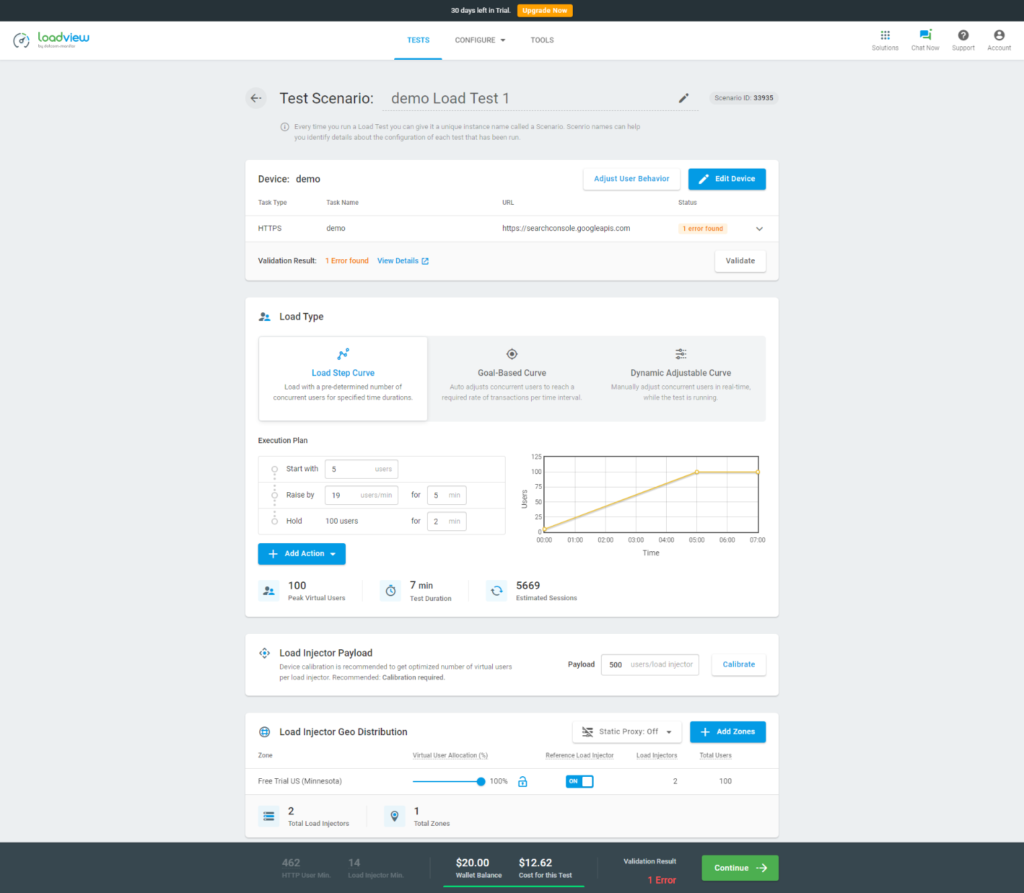
Task: Open Chat Now icon
Action: [x=925, y=35]
